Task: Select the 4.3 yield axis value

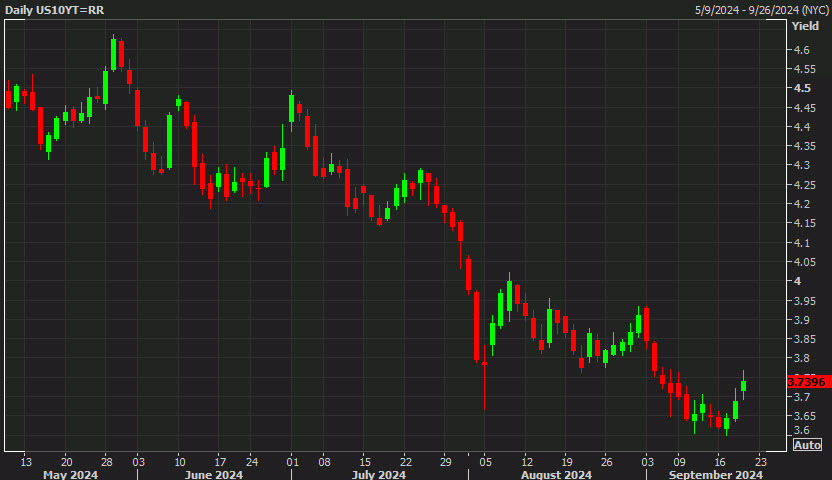Action: pyautogui.click(x=801, y=165)
